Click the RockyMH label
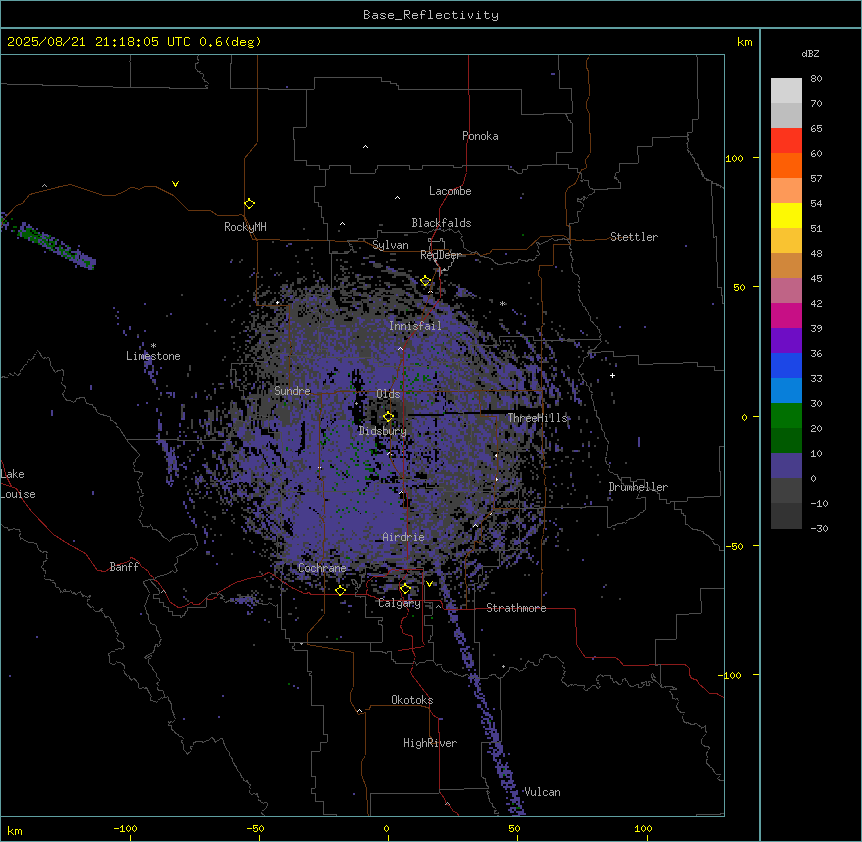862x842 pixels. (245, 227)
